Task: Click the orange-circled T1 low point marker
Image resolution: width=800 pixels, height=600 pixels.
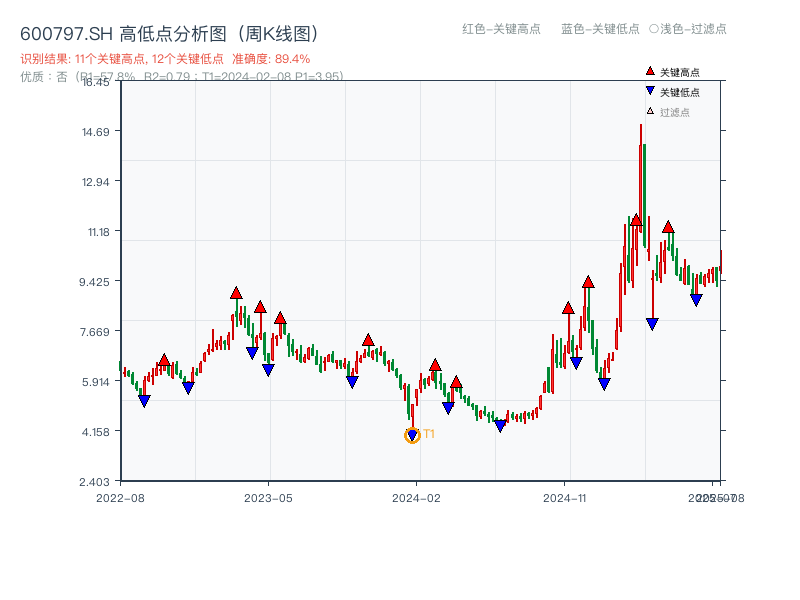Action: pos(412,435)
